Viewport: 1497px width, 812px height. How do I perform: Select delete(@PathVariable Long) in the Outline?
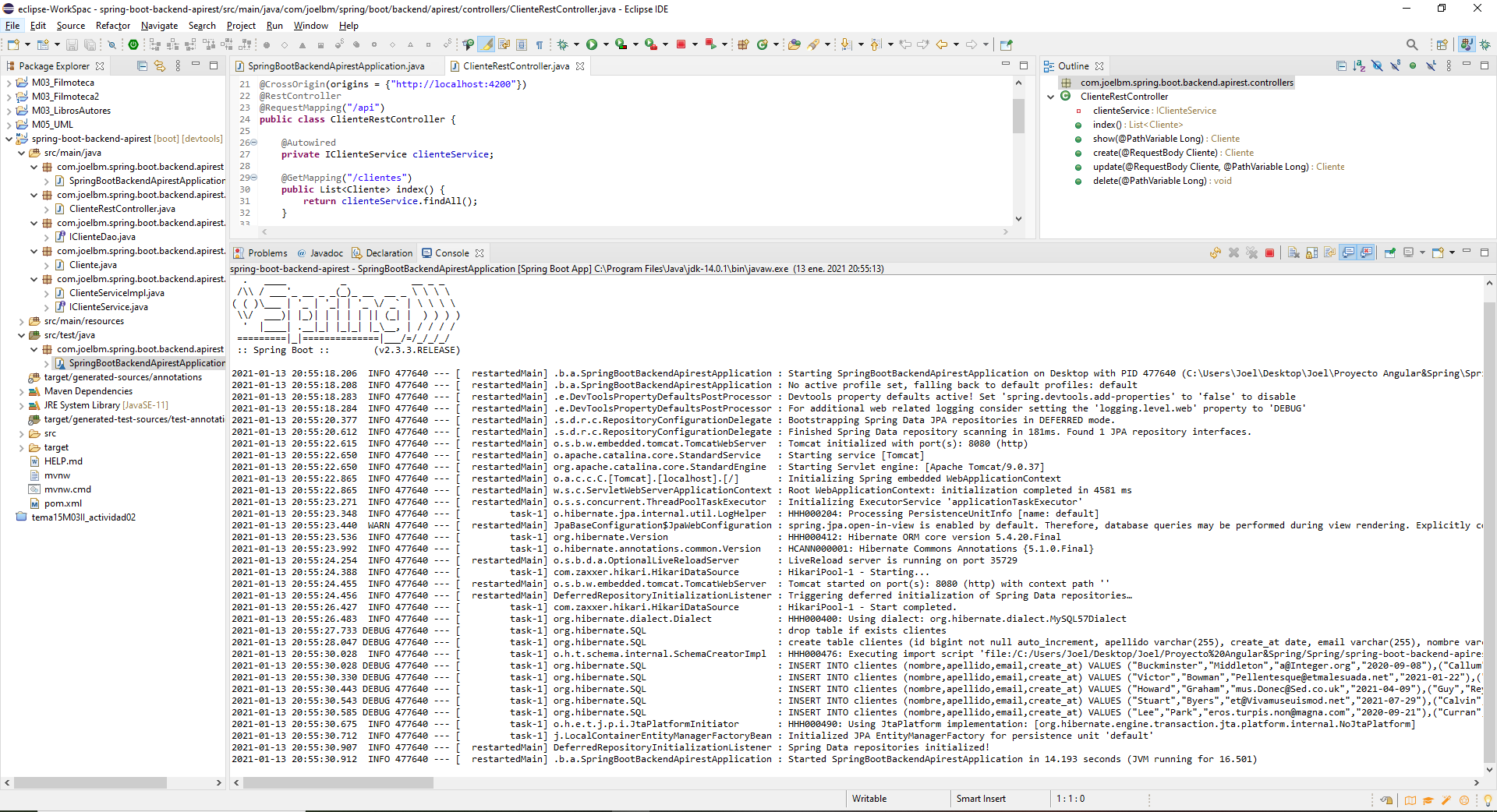pyautogui.click(x=1162, y=181)
